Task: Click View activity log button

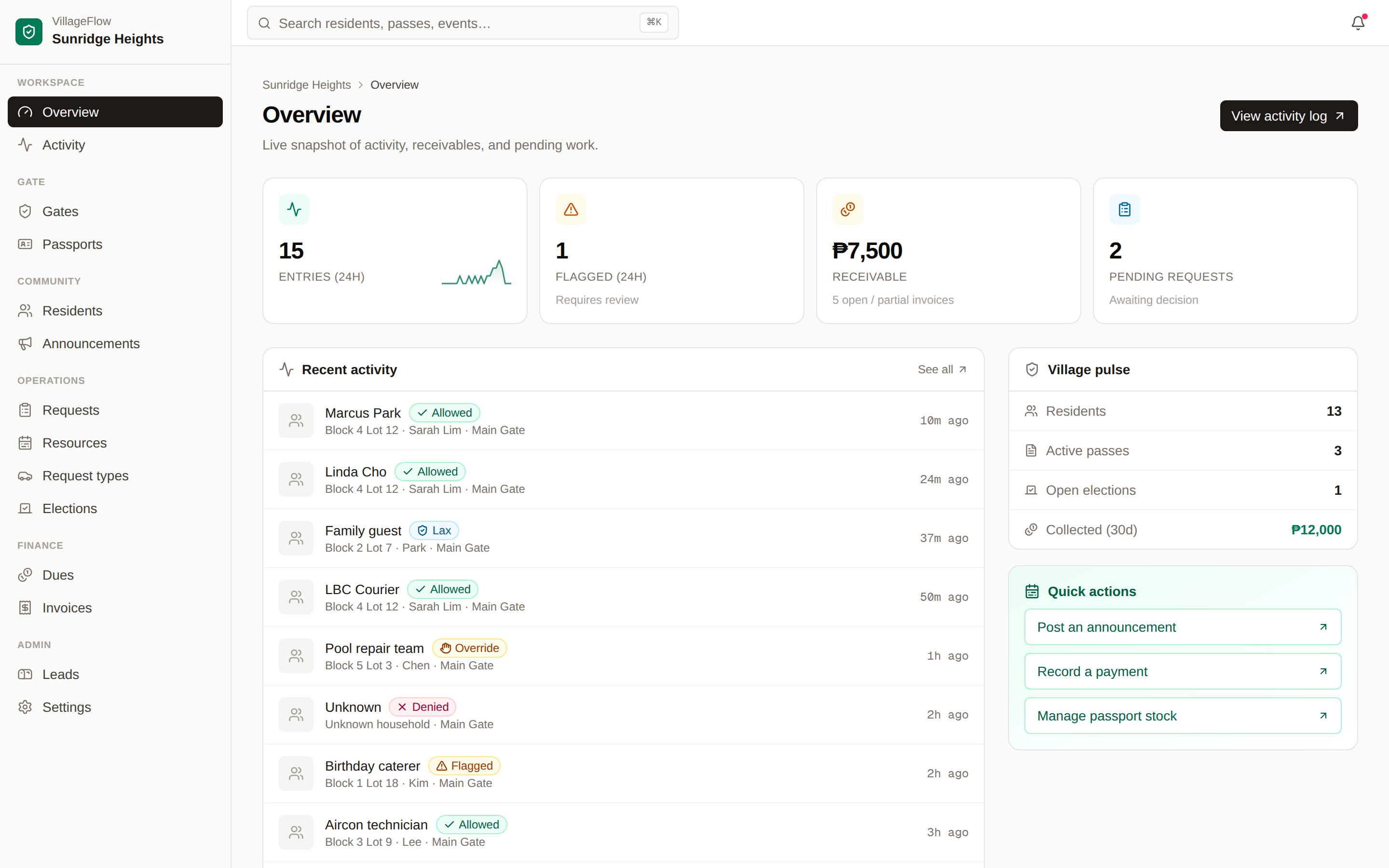Action: pyautogui.click(x=1289, y=116)
